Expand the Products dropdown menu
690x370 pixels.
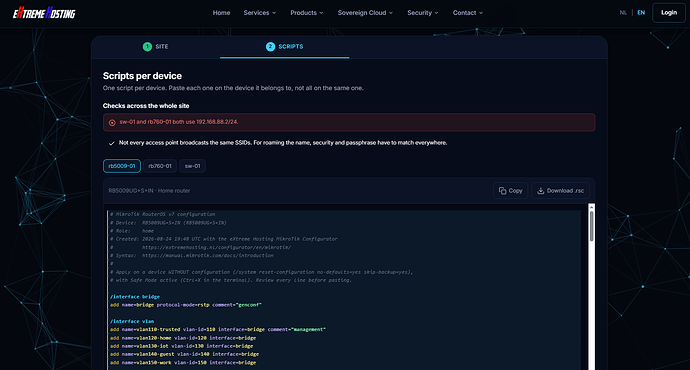click(x=307, y=13)
